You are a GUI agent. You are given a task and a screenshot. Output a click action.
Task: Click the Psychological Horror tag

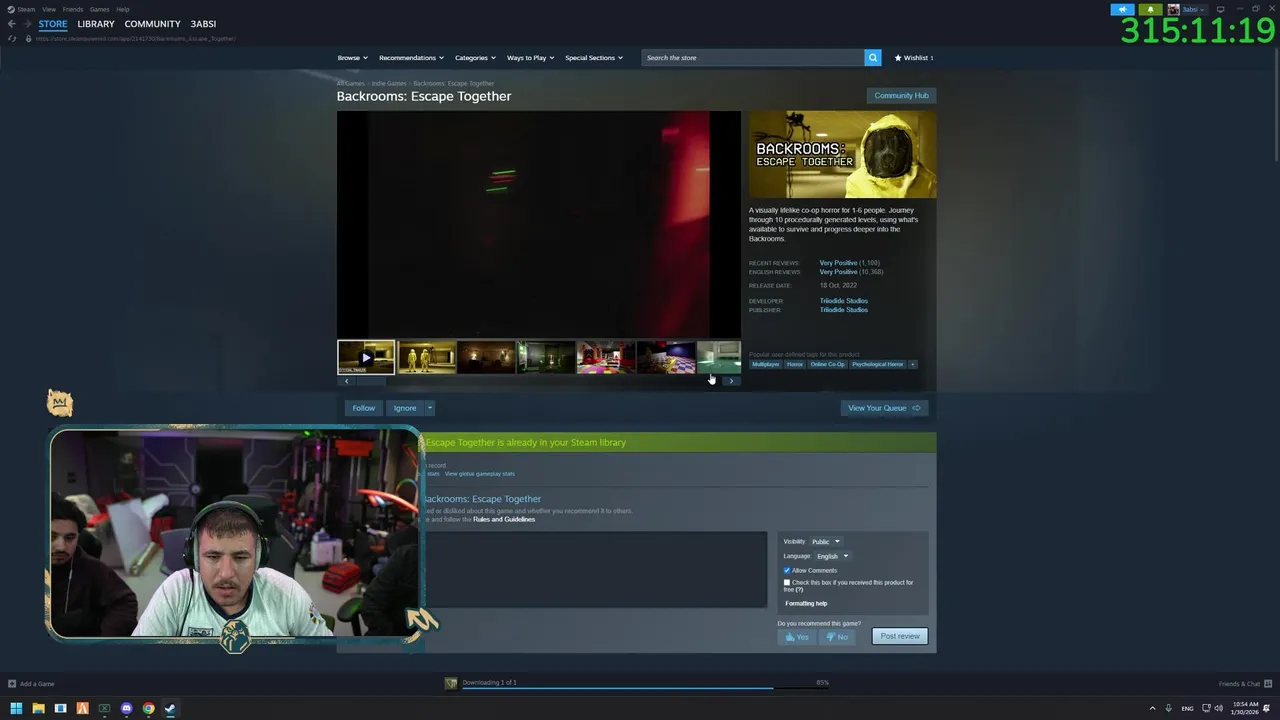(877, 364)
